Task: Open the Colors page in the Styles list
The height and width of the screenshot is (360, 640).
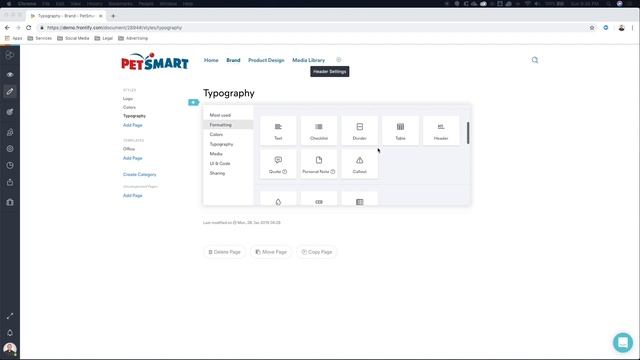Action: (129, 107)
